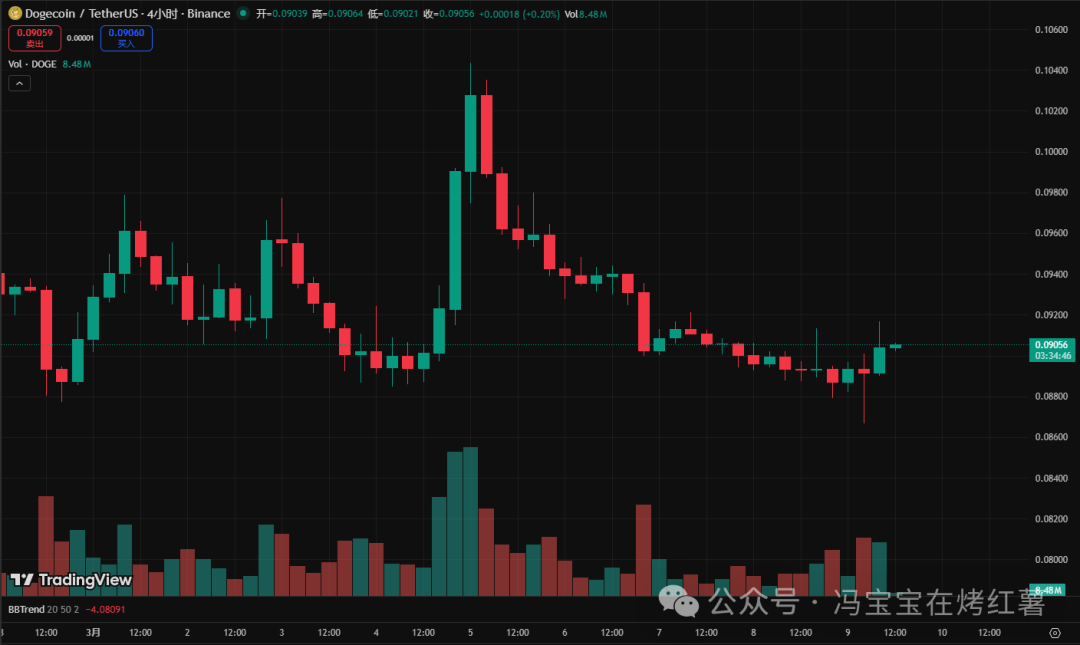
Task: Click the WeChat watermark icon
Action: (x=685, y=603)
